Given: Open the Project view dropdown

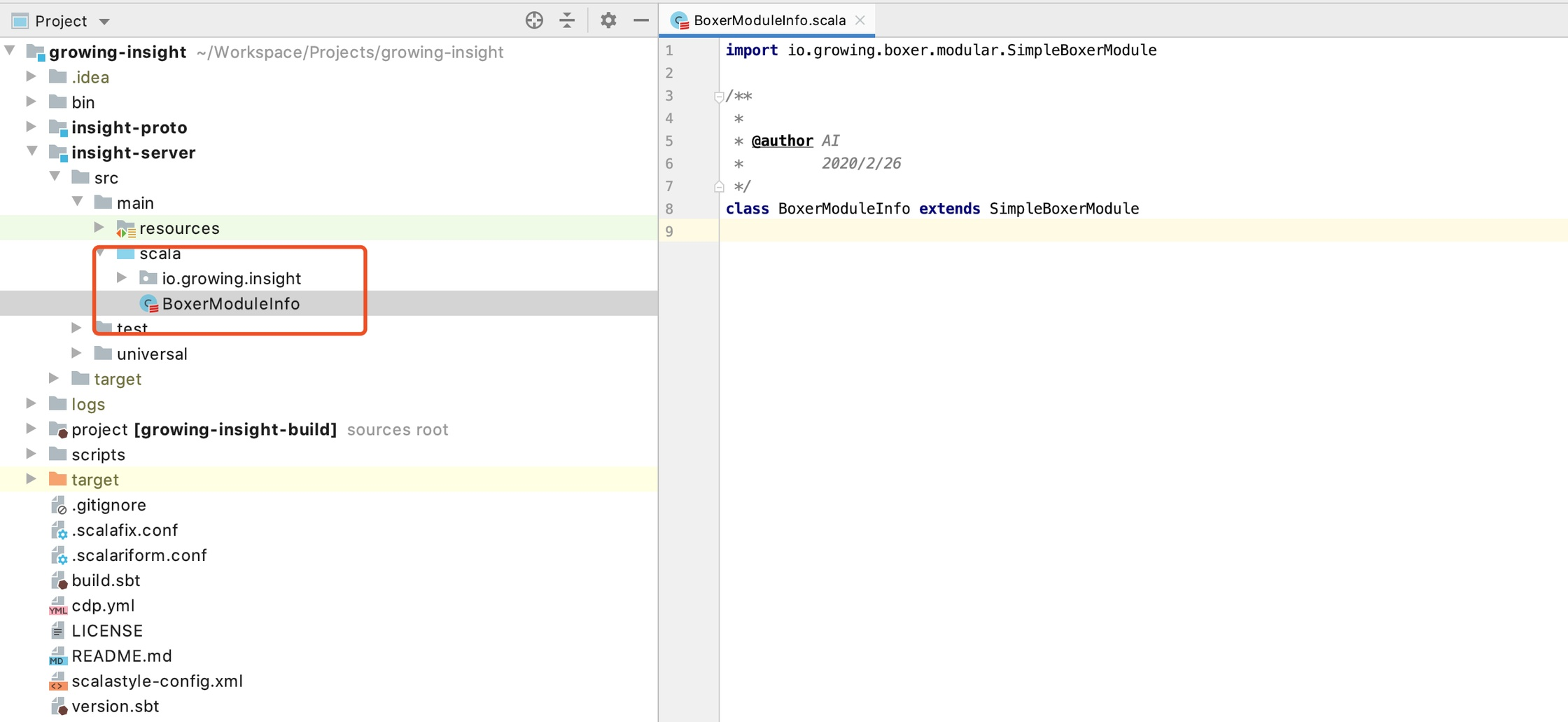Looking at the screenshot, I should coord(104,21).
